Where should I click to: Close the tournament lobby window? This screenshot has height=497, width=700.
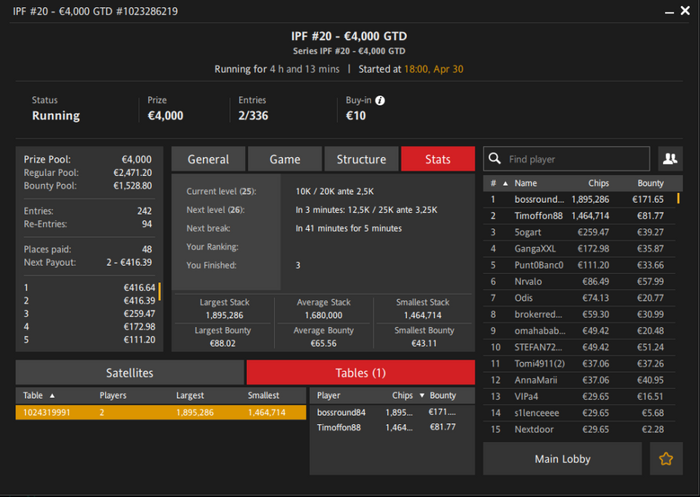685,10
